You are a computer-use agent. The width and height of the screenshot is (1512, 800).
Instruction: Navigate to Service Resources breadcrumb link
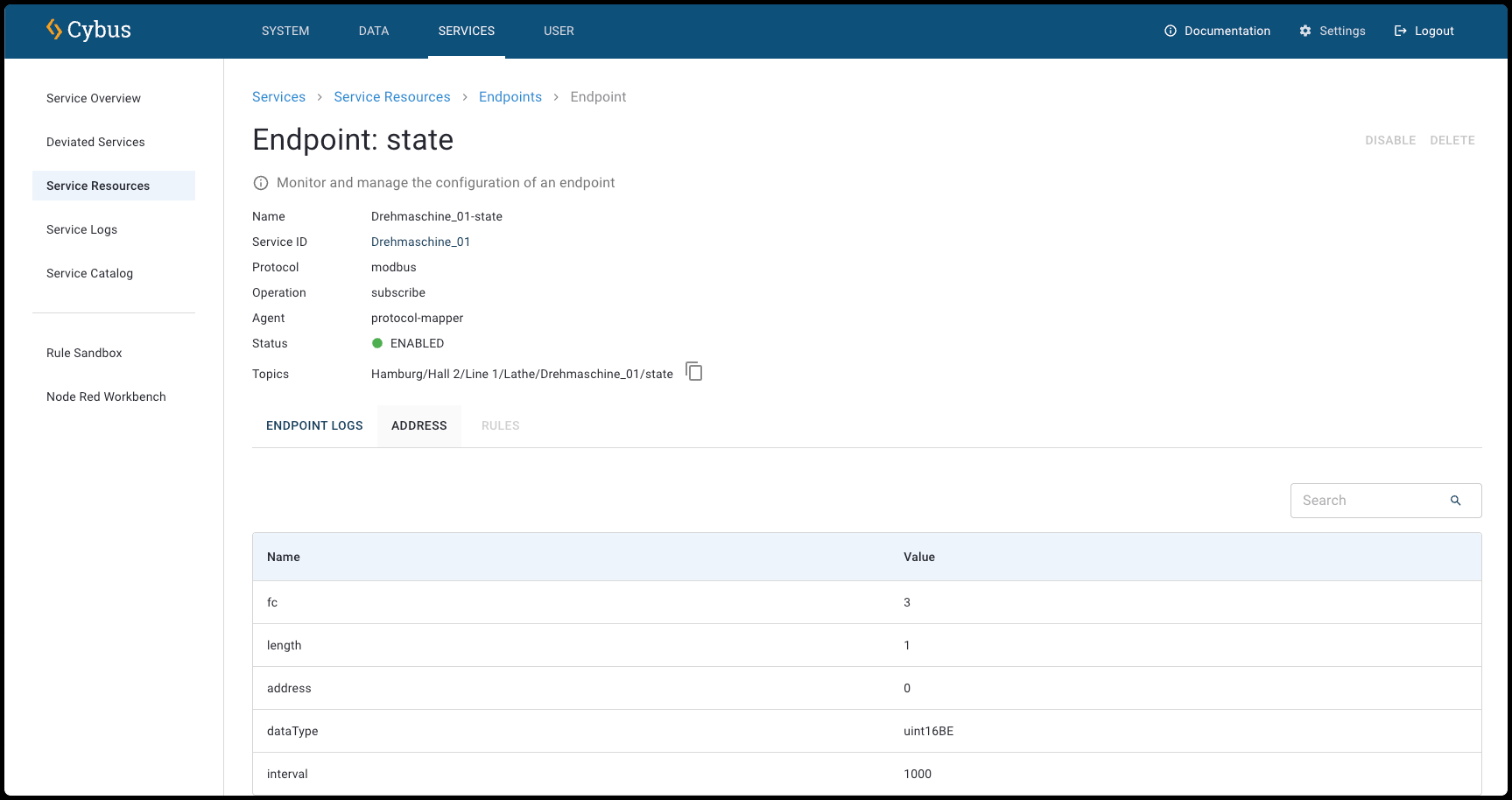tap(391, 97)
